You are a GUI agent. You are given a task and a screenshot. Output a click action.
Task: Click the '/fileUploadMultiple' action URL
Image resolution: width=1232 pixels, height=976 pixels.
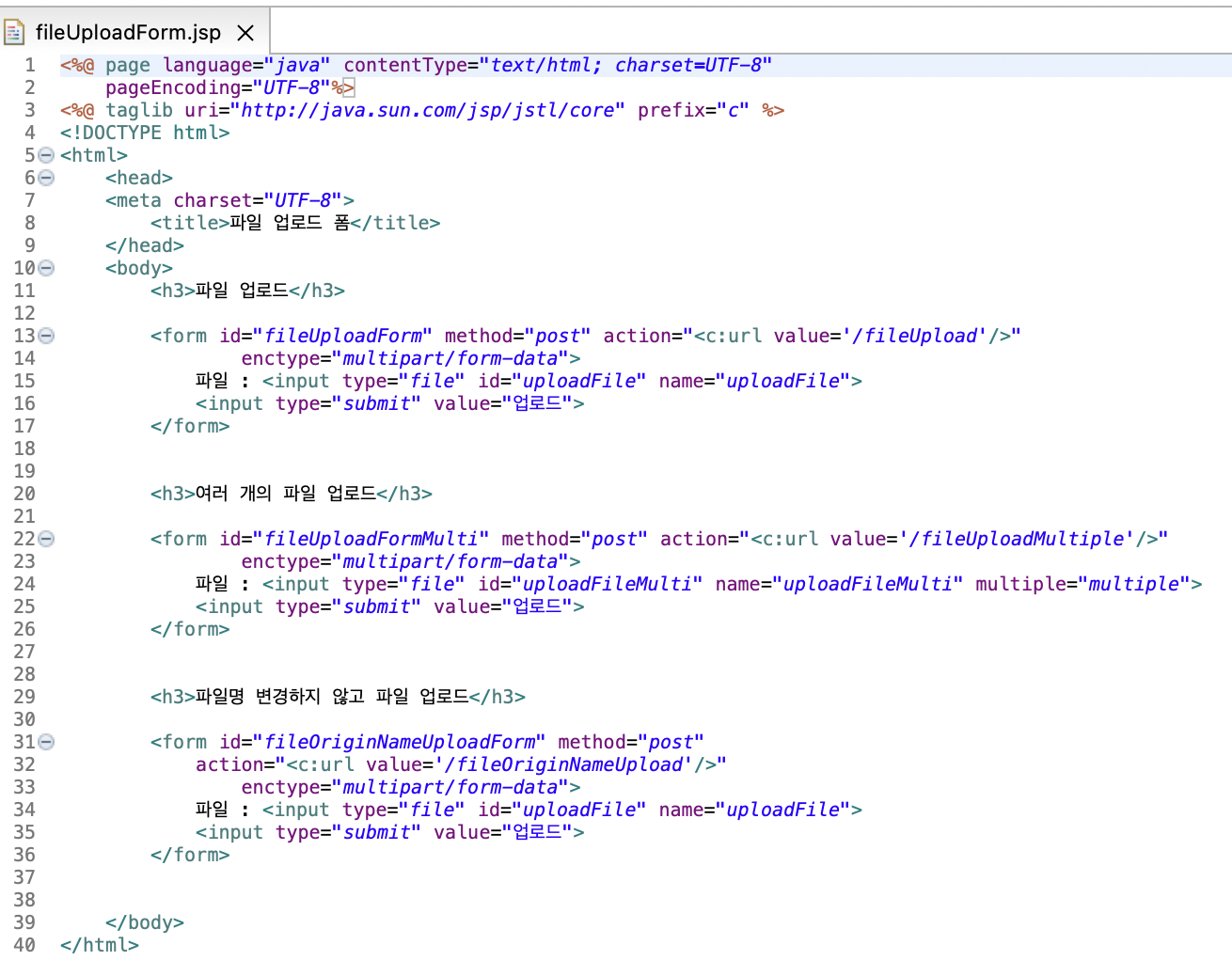pos(1019,538)
